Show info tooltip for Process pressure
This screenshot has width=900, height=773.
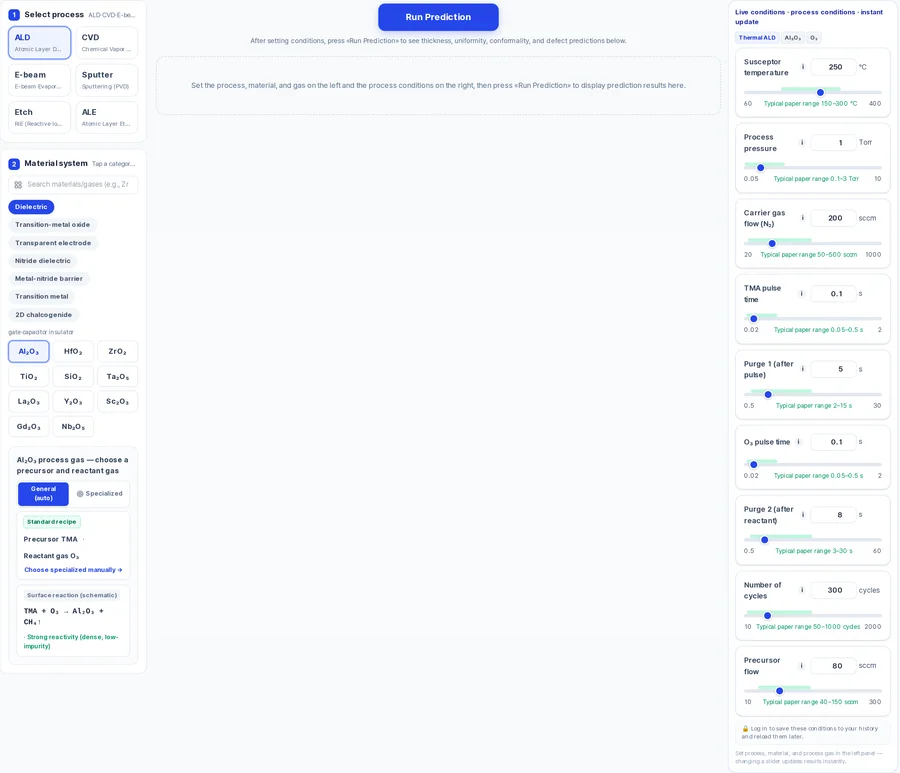pos(802,142)
